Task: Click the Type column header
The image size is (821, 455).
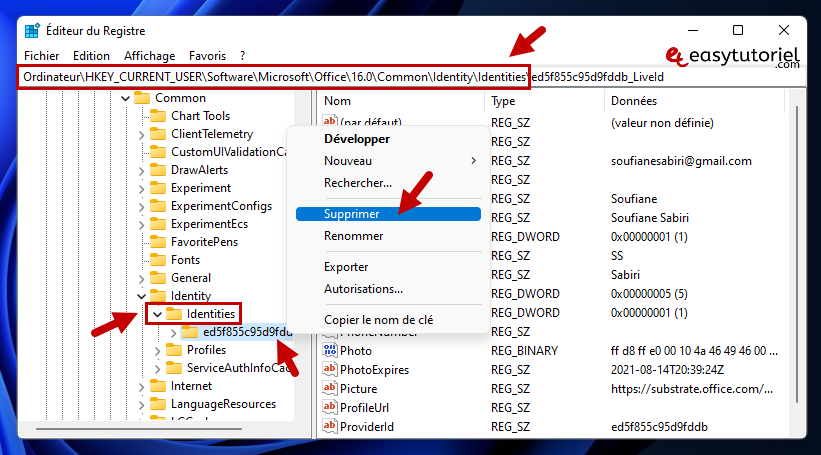Action: tap(545, 101)
